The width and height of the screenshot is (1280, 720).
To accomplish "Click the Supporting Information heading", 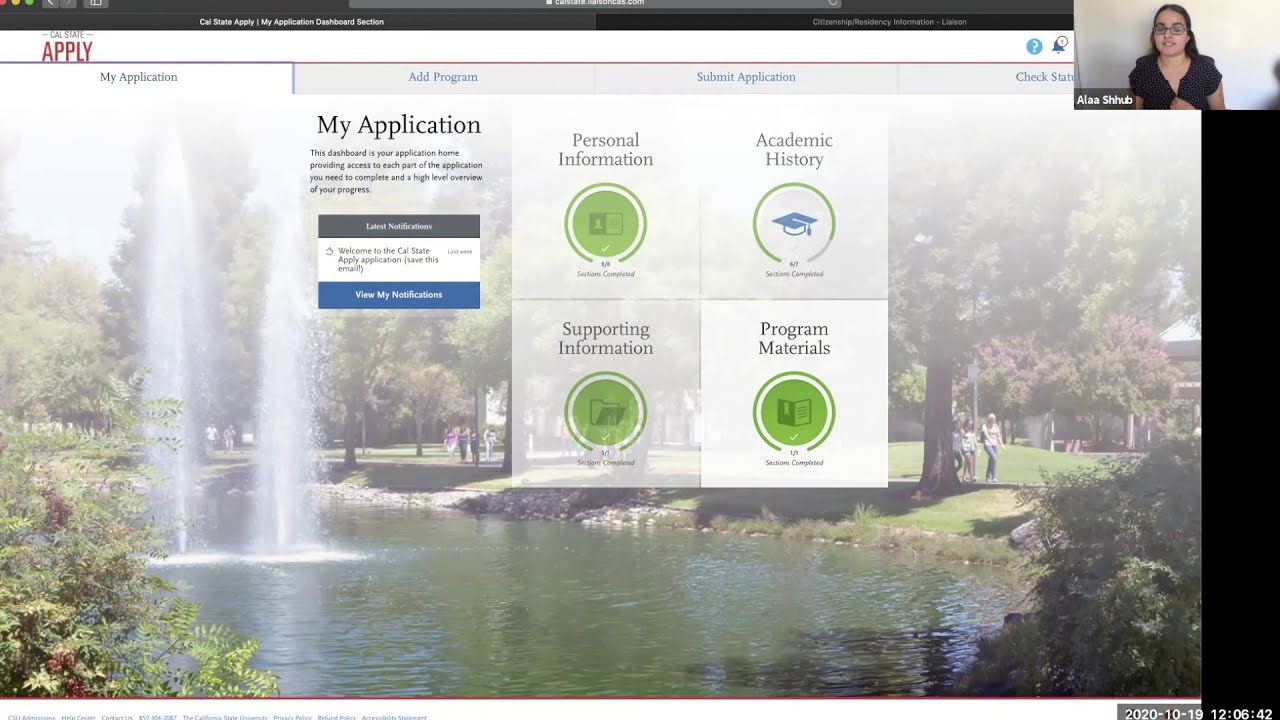I will click(605, 338).
